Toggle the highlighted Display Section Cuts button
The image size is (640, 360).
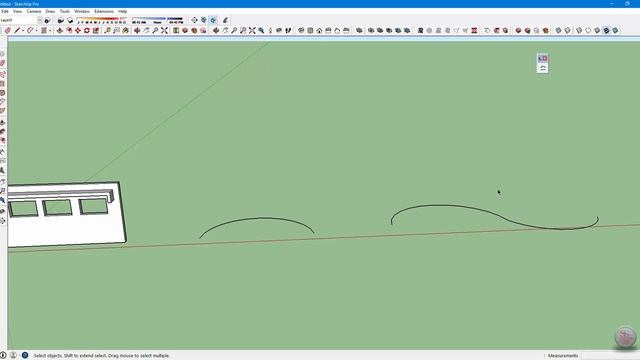[213, 20]
